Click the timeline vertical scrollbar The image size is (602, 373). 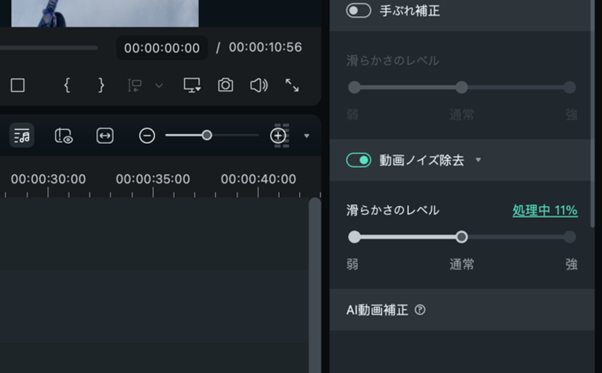[315, 285]
